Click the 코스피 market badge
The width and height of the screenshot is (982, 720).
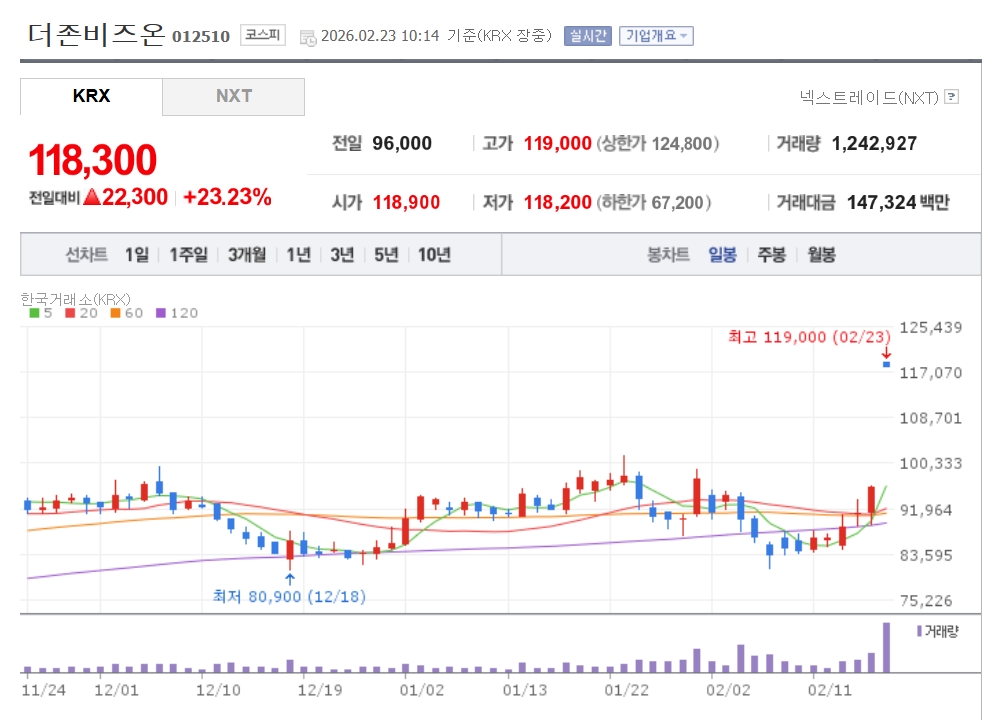263,36
